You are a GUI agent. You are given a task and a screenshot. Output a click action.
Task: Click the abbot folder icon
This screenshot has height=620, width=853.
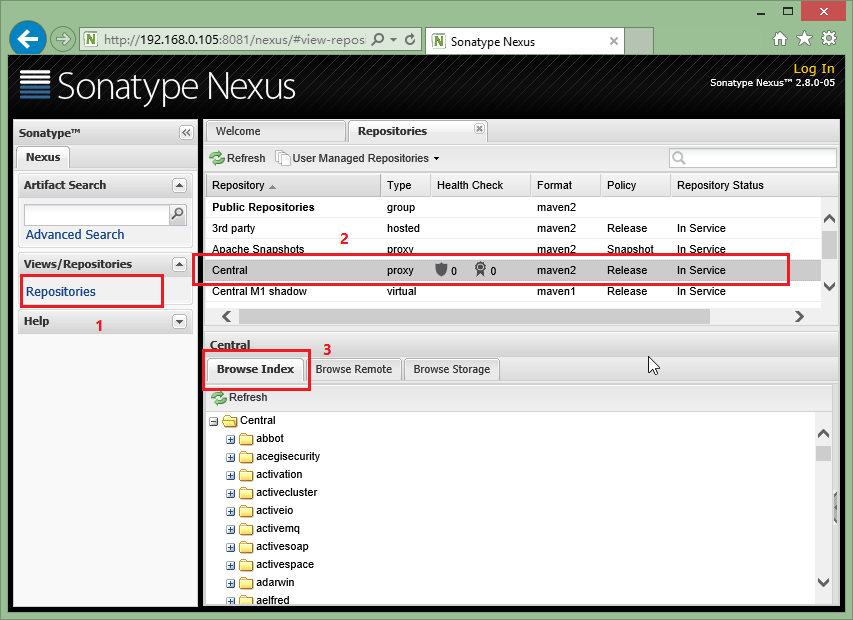point(246,439)
